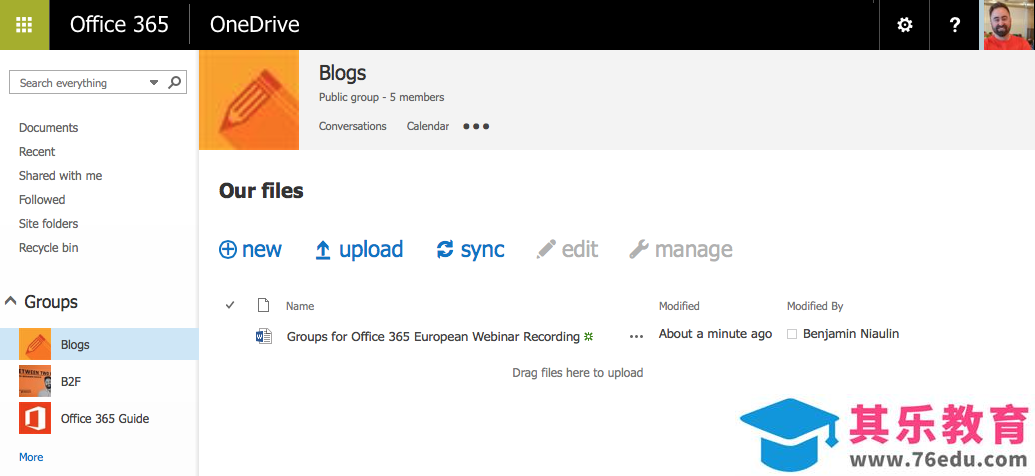The width and height of the screenshot is (1035, 476).
Task: Expand the search scope dropdown arrow
Action: coord(154,83)
